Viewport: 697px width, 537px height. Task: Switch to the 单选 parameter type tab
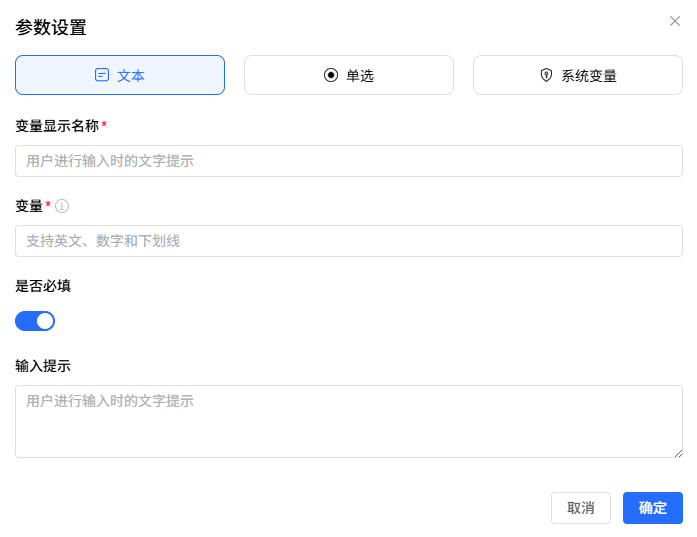[x=349, y=75]
